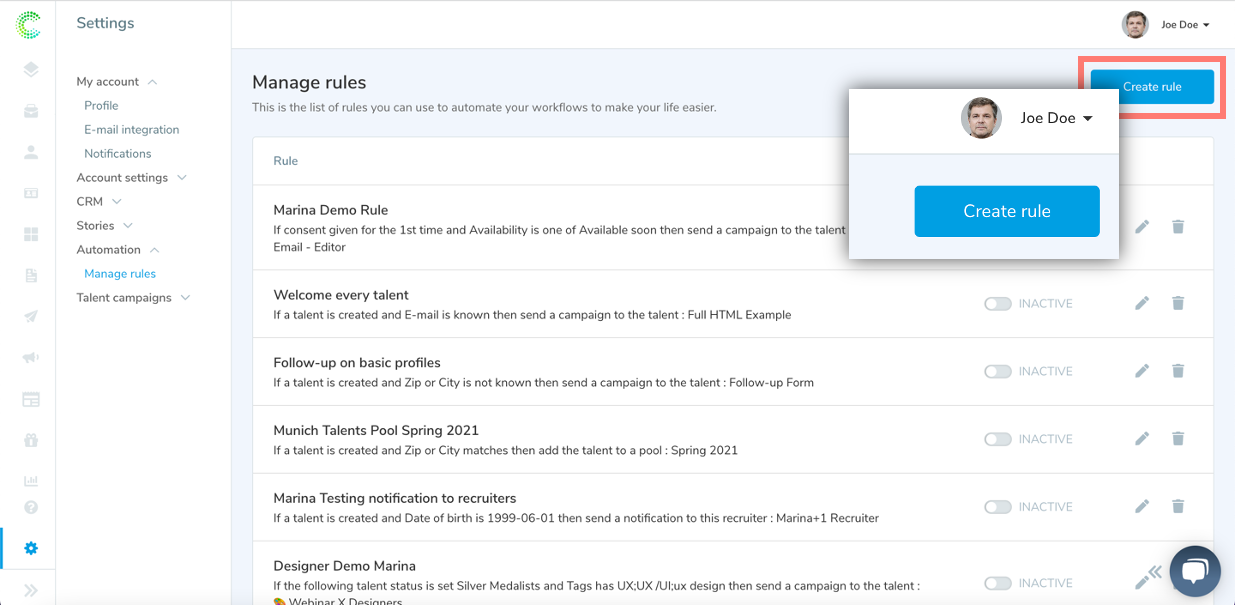This screenshot has height=606, width=1236.
Task: Go to the Profile settings link
Action: 101,106
